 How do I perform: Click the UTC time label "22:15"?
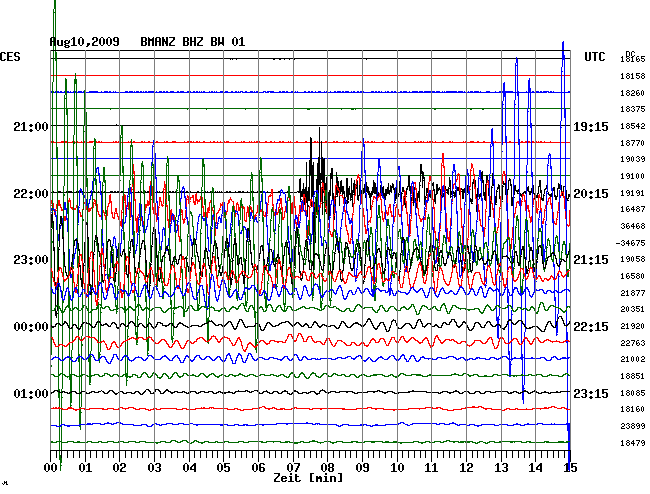pyautogui.click(x=591, y=327)
